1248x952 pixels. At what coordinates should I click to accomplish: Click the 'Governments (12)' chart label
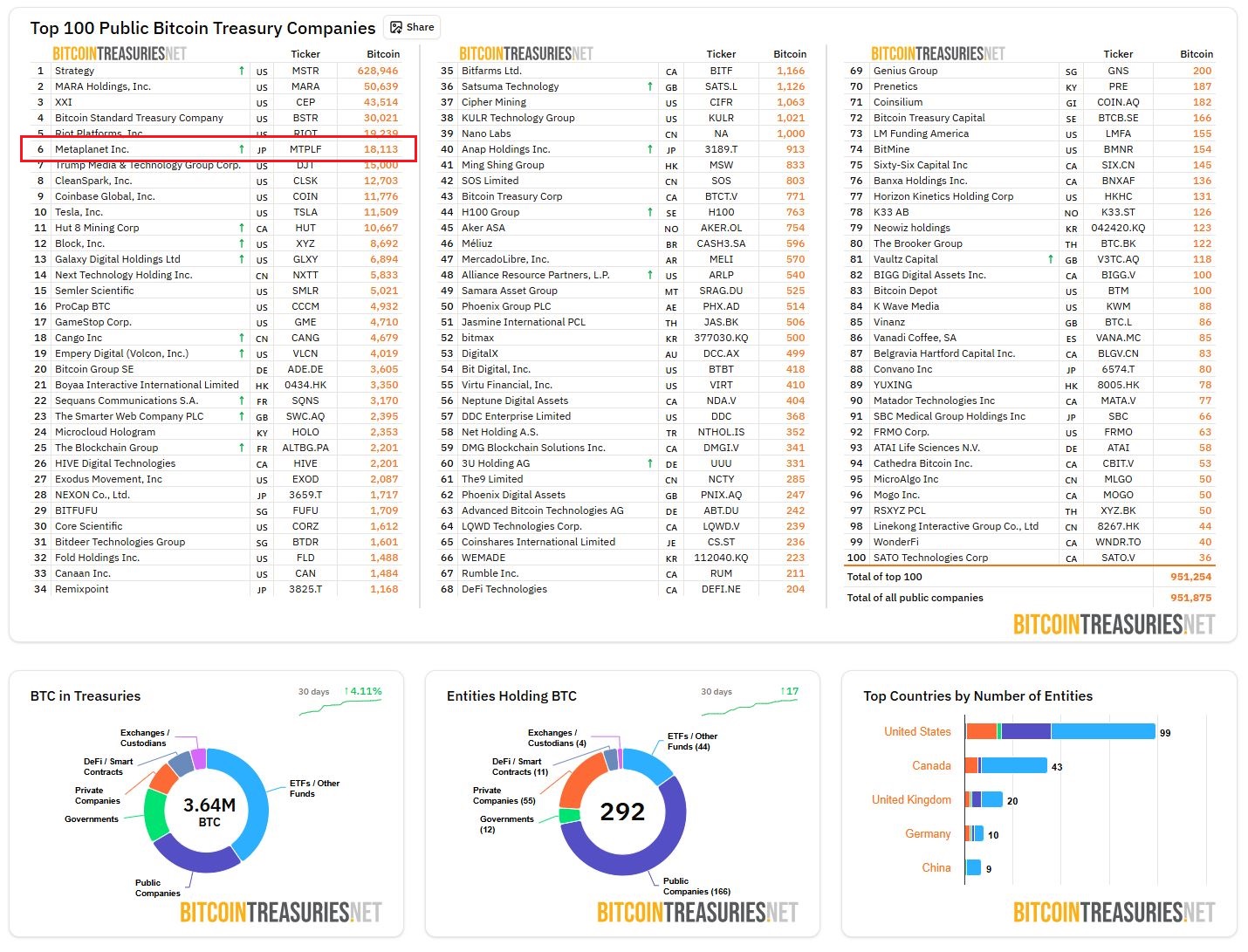(507, 824)
